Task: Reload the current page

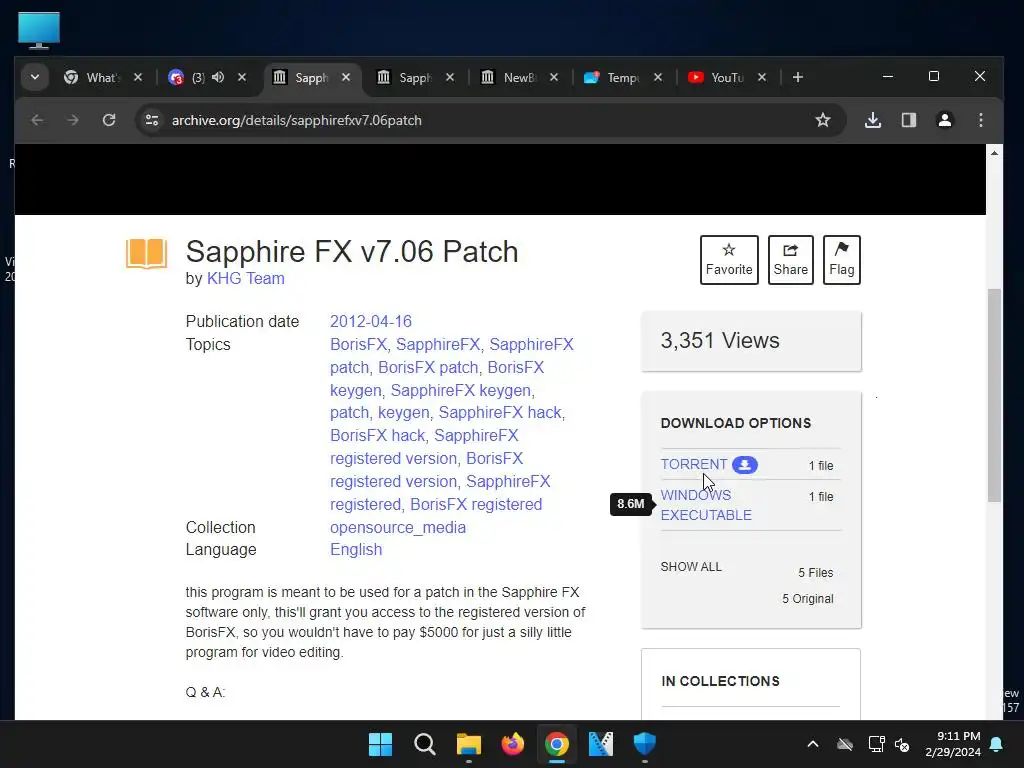Action: [108, 120]
